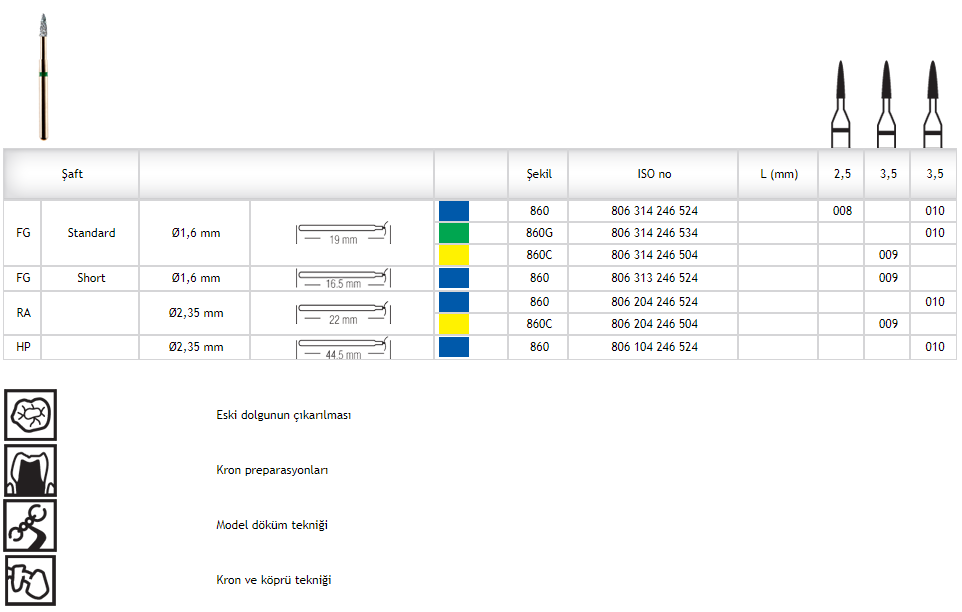Image resolution: width=962 pixels, height=612 pixels.
Task: Select the crown and bridge technique icon
Action: pyautogui.click(x=30, y=580)
